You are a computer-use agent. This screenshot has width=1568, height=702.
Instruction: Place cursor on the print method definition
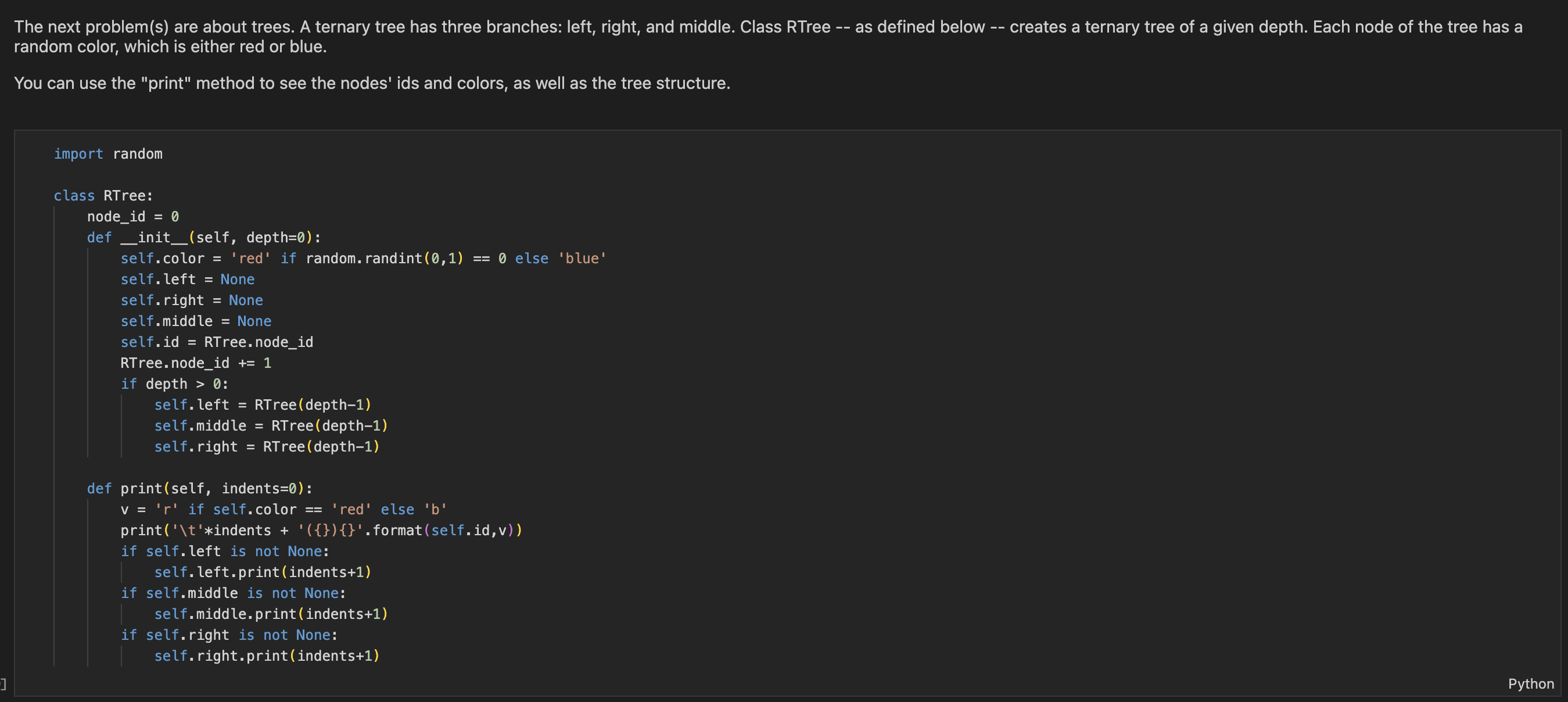[199, 488]
